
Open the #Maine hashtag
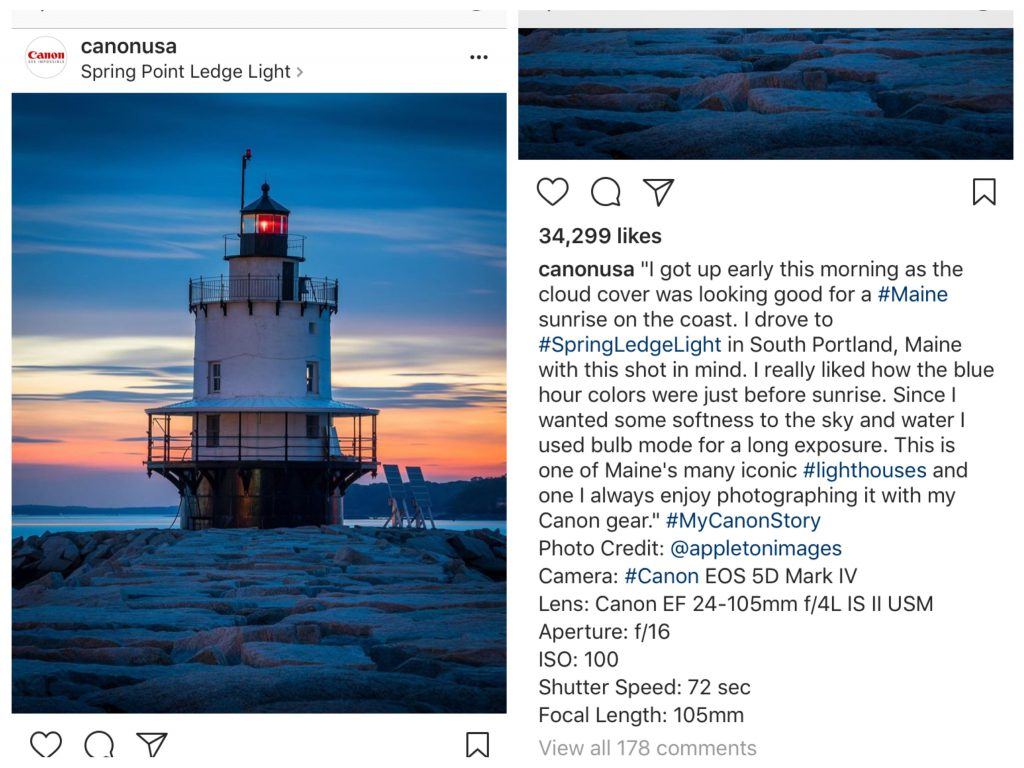point(912,294)
